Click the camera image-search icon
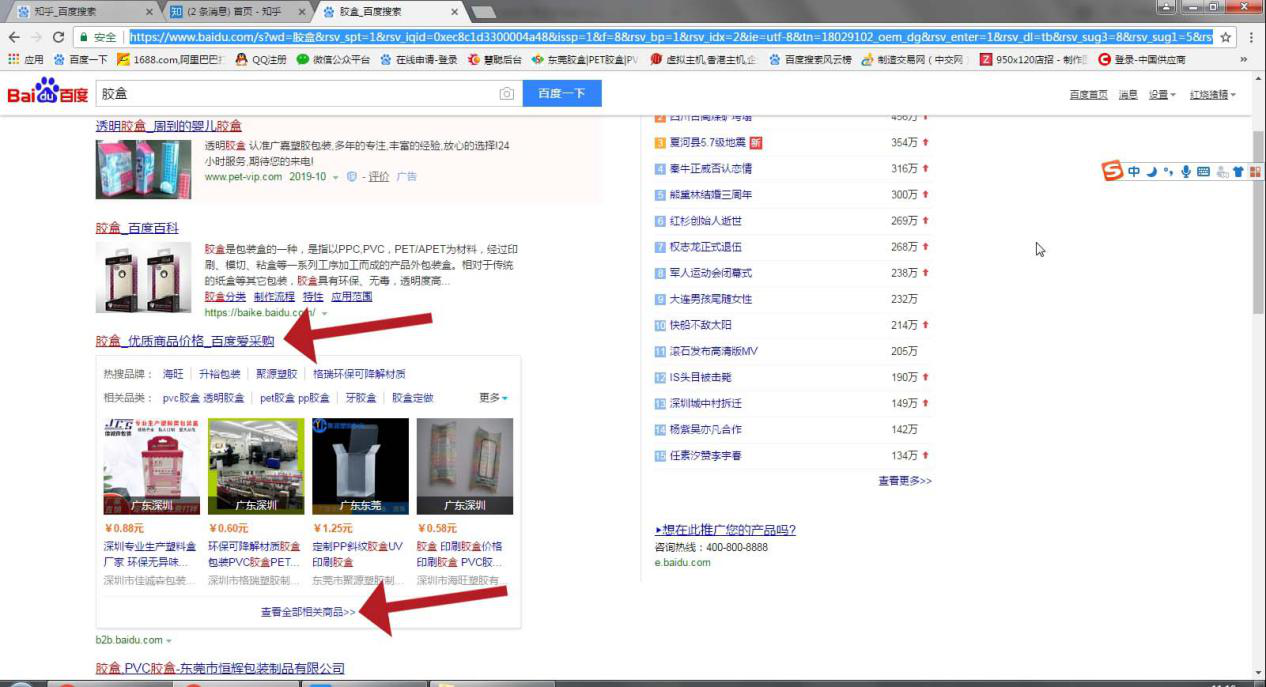 tap(507, 93)
